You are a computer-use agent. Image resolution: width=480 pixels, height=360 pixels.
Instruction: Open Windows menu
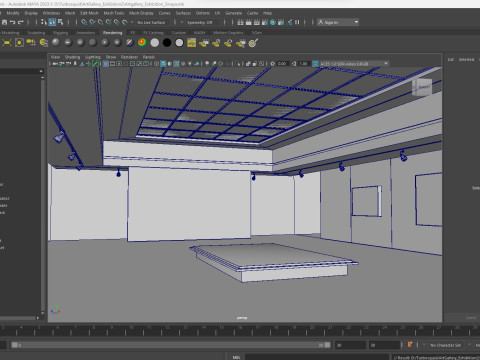pyautogui.click(x=51, y=13)
